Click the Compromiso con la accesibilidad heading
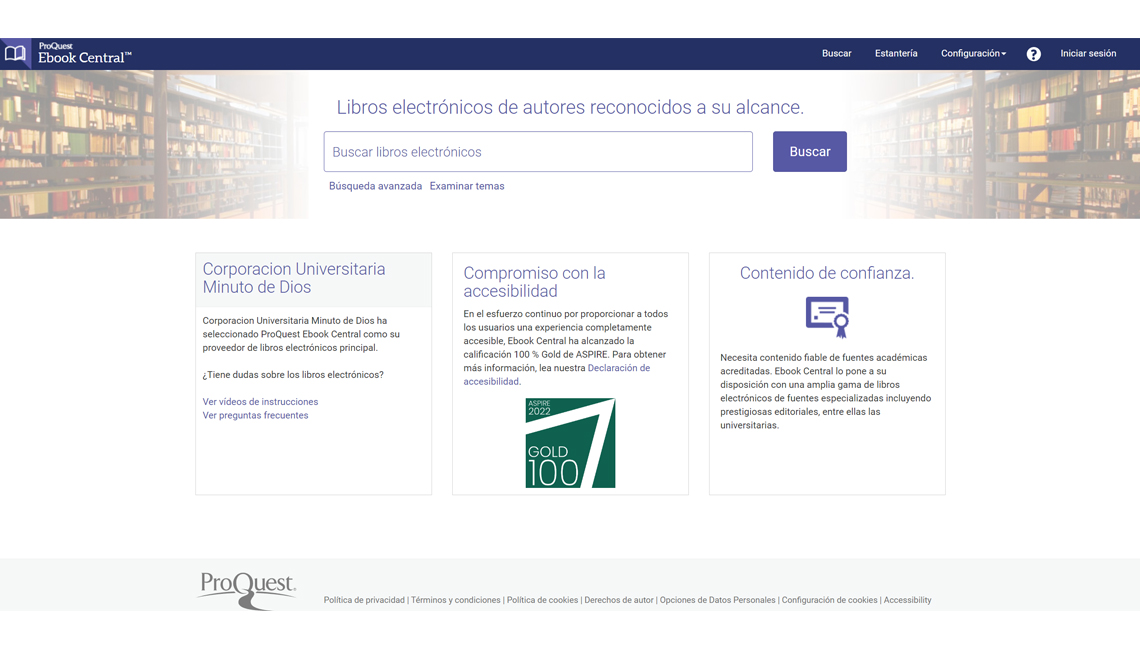The image size is (1140, 670). pos(534,282)
